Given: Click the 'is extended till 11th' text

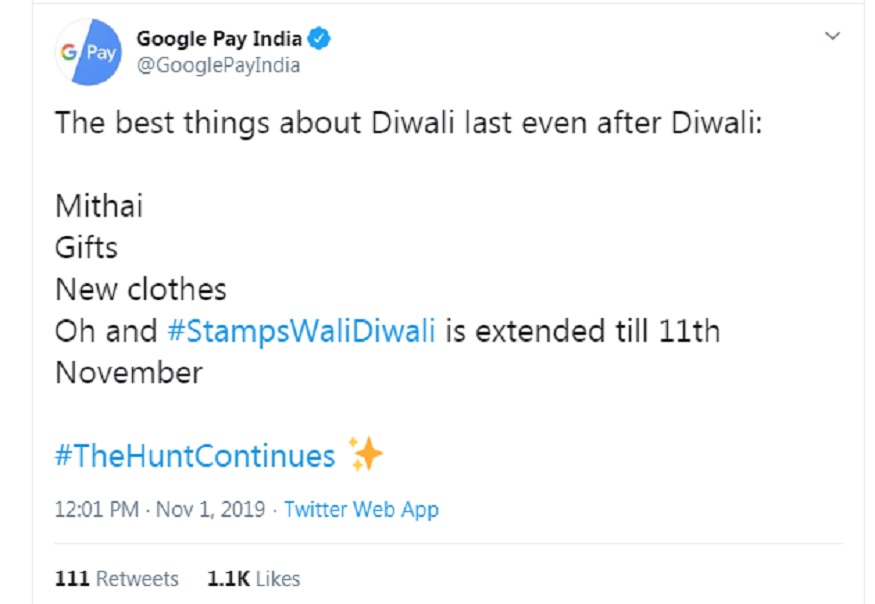Looking at the screenshot, I should (x=583, y=330).
